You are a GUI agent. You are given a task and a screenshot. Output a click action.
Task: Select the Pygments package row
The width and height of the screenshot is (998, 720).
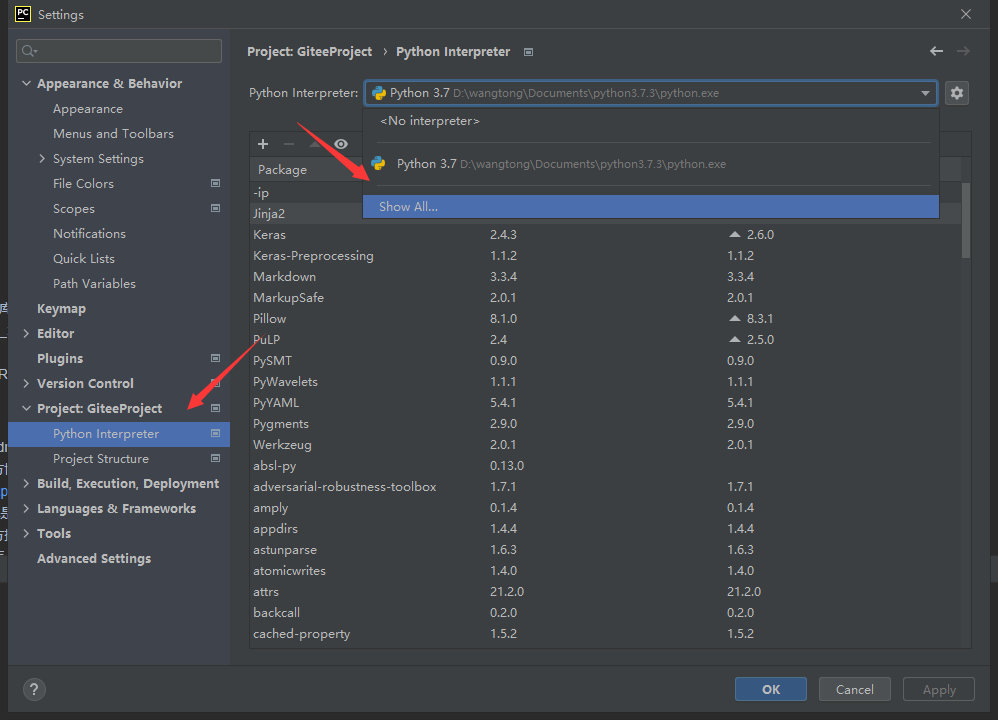coord(605,423)
